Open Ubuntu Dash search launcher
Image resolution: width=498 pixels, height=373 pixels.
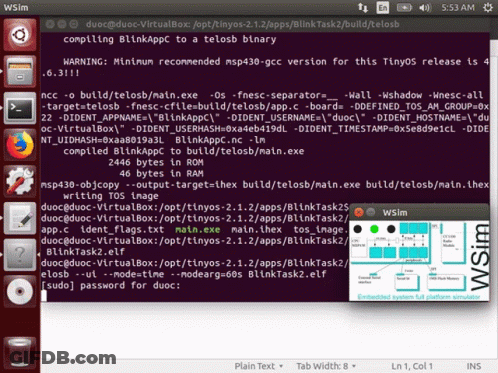[20, 35]
